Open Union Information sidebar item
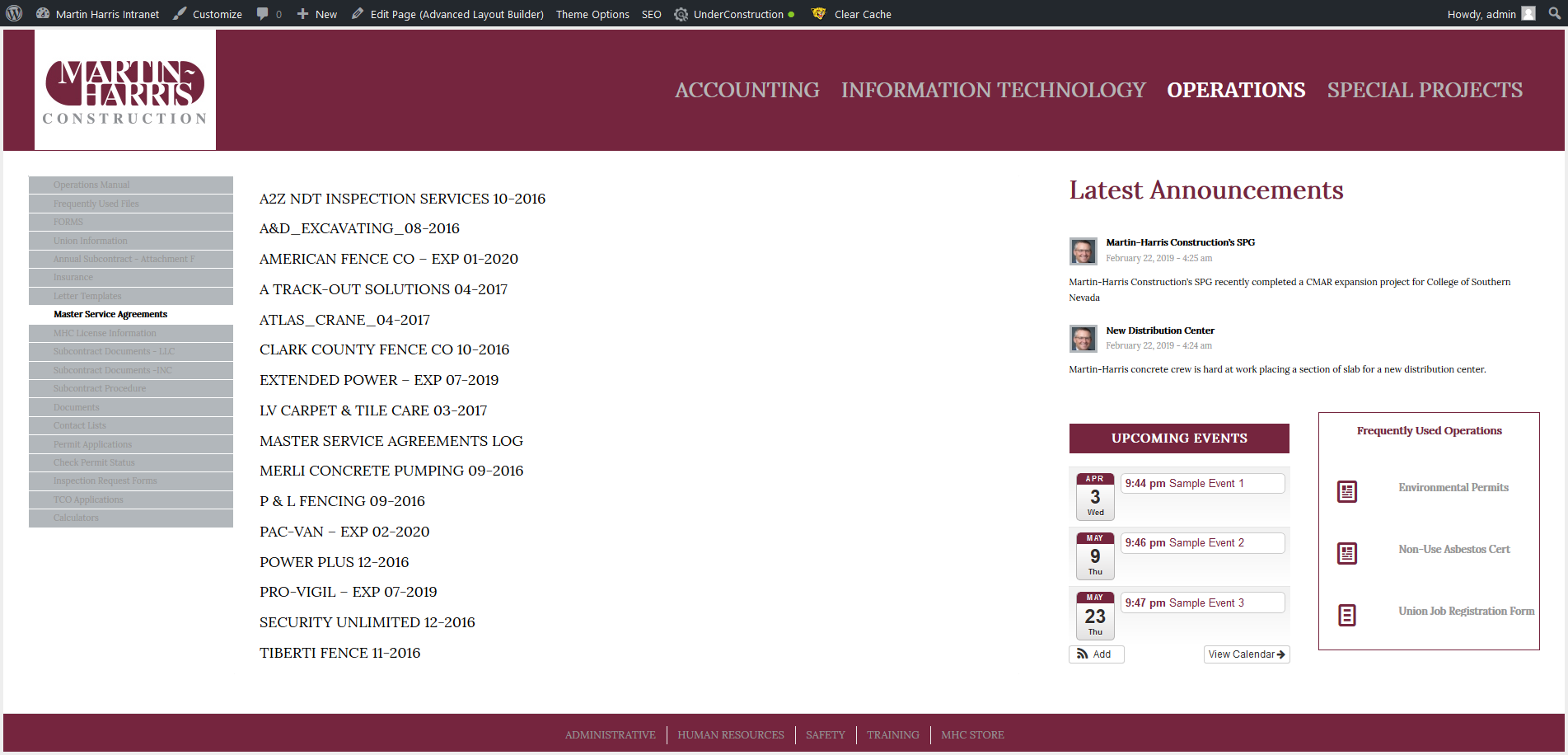The image size is (1568, 755). pyautogui.click(x=131, y=241)
